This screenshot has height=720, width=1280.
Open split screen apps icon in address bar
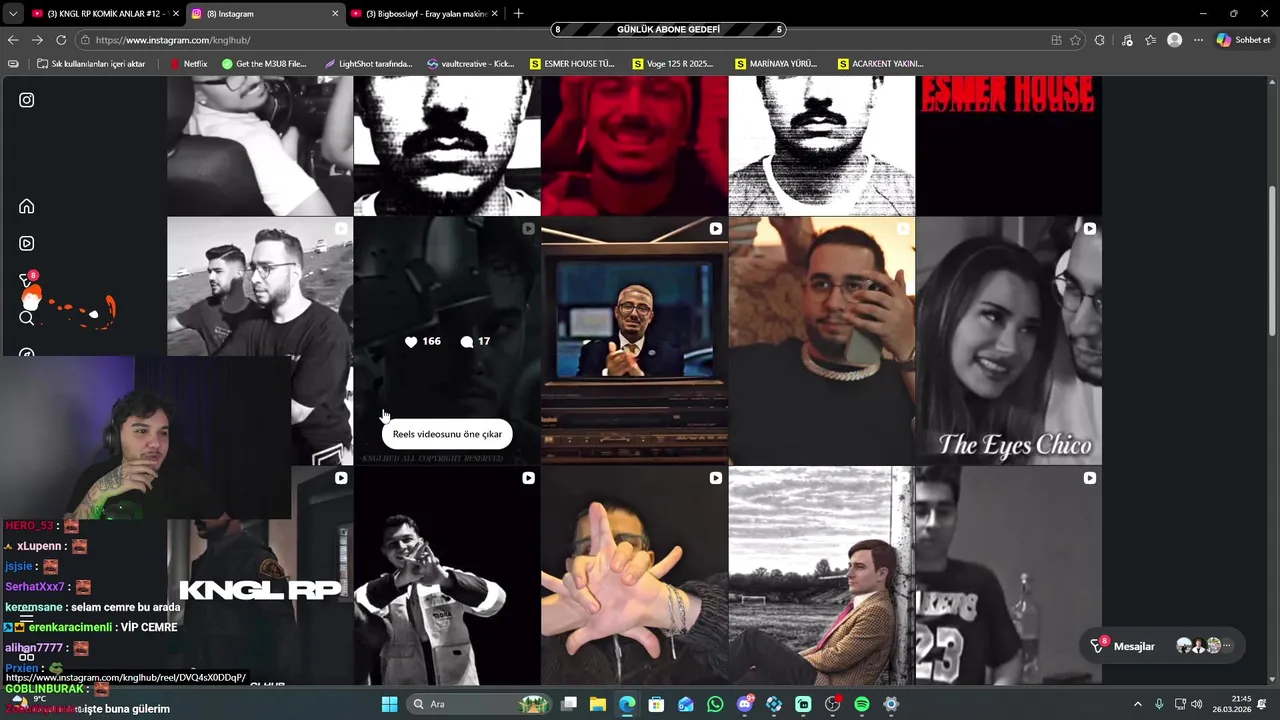1056,40
